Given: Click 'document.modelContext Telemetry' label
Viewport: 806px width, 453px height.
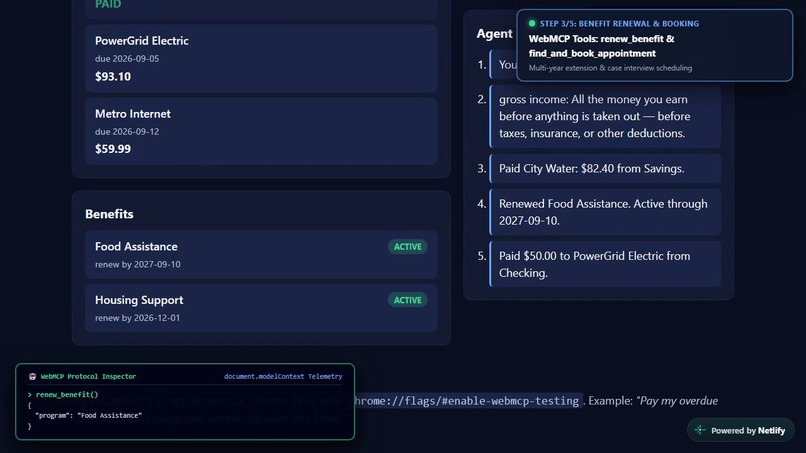Looking at the screenshot, I should tap(283, 376).
